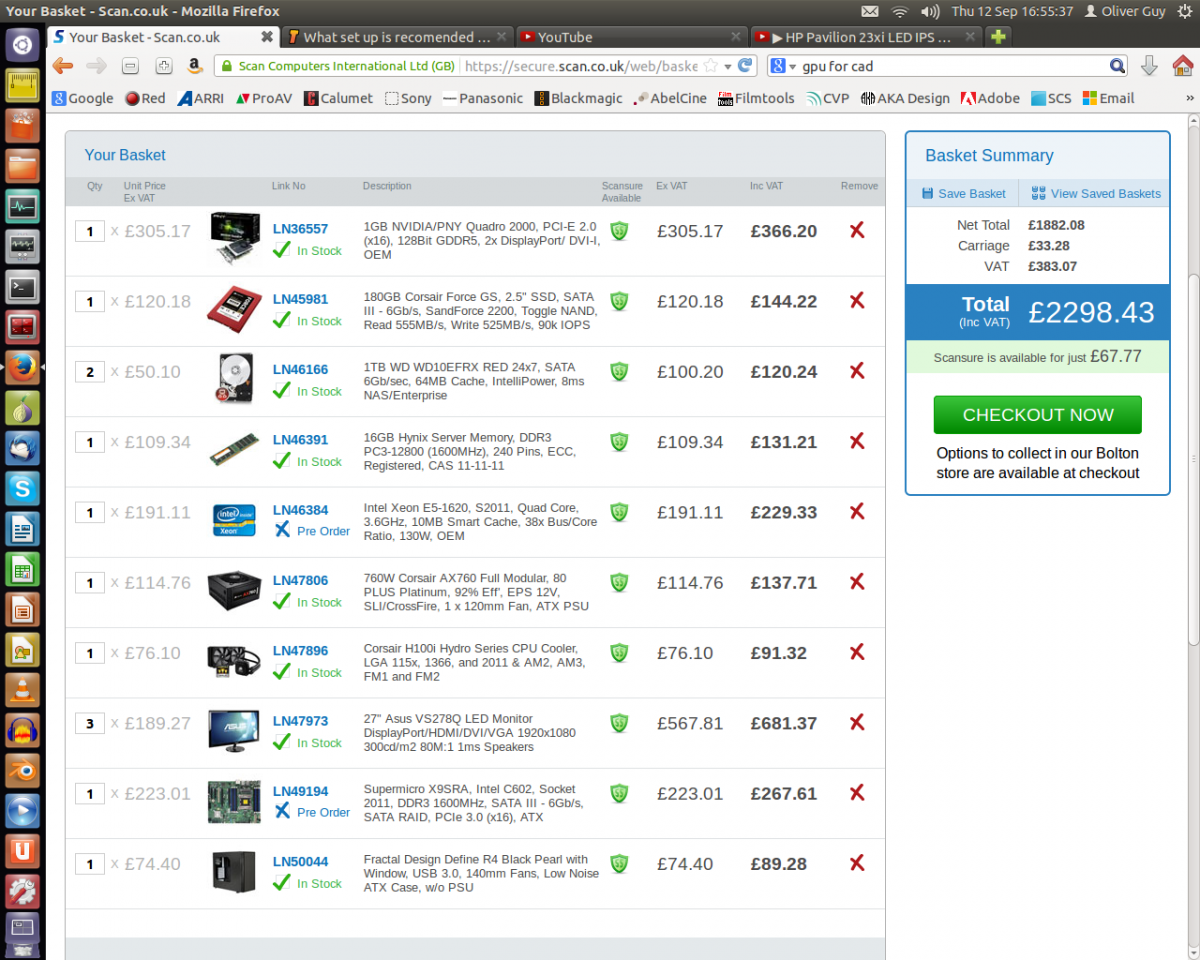Click the CHECKOUT NOW button
Screen dimensions: 1200x960
pos(1037,415)
